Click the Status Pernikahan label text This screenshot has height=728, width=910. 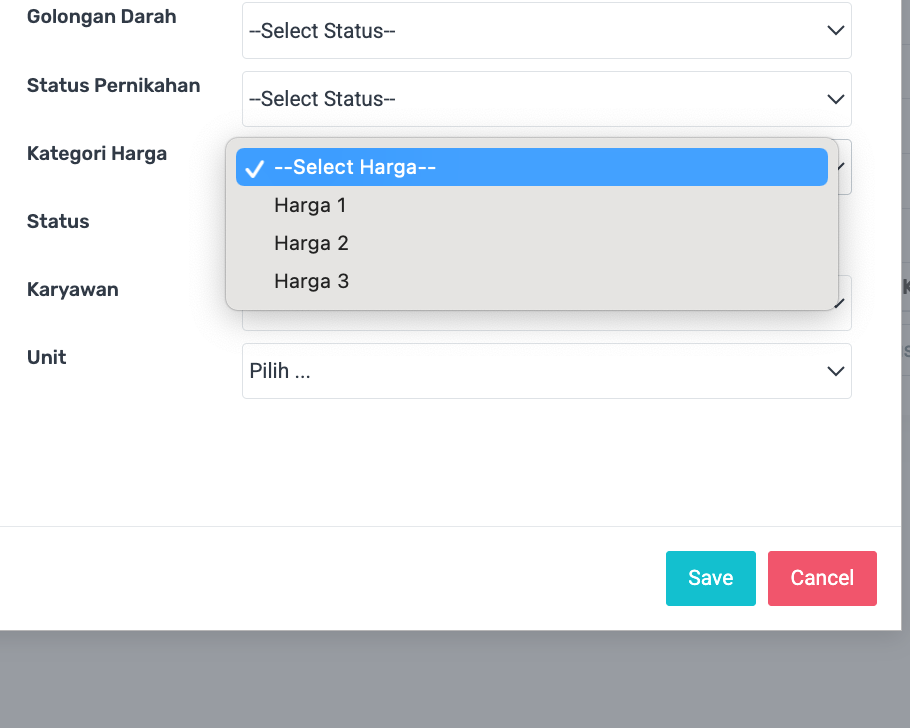113,86
